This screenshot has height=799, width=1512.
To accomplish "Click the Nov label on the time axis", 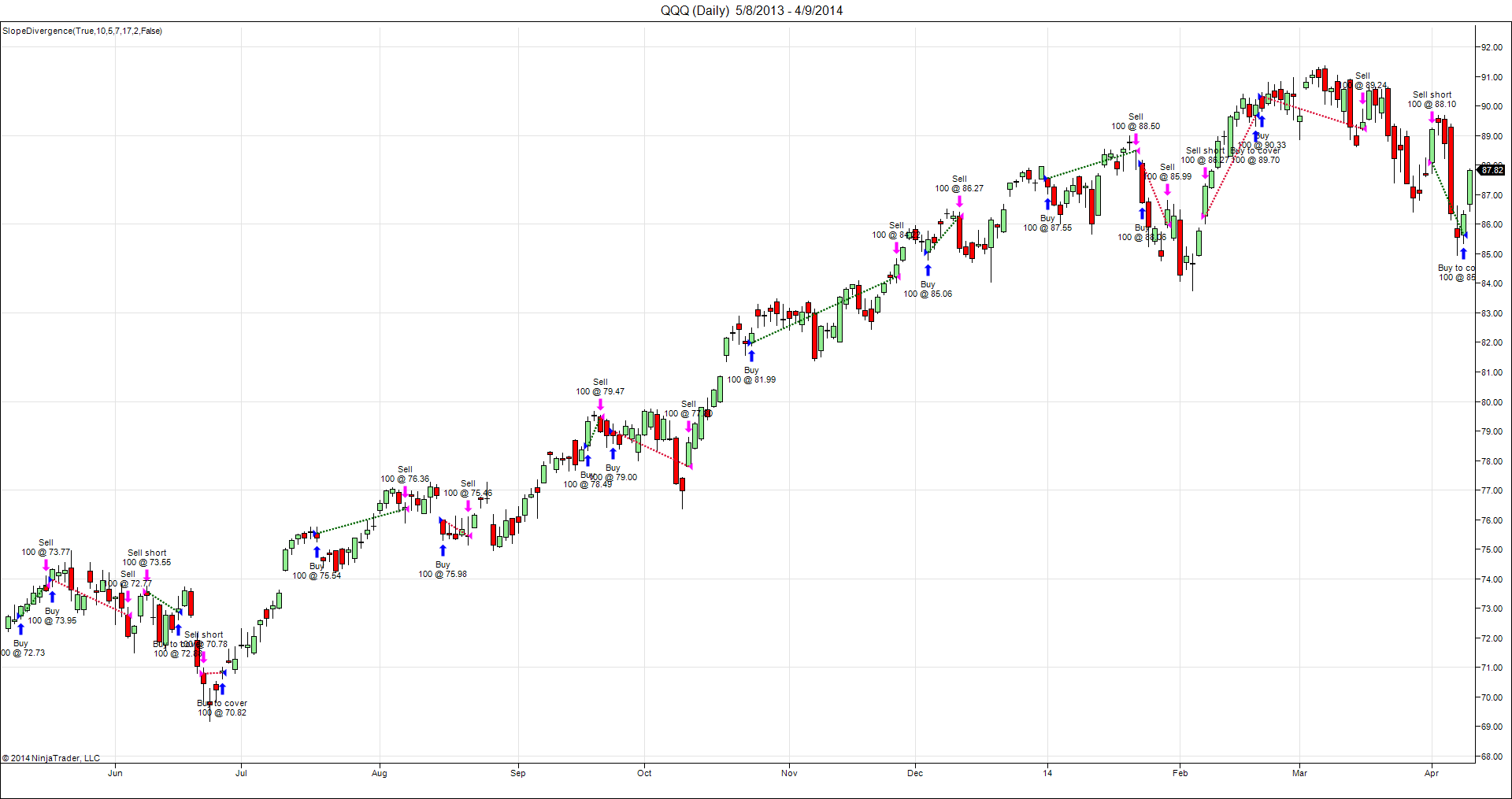I will (789, 773).
